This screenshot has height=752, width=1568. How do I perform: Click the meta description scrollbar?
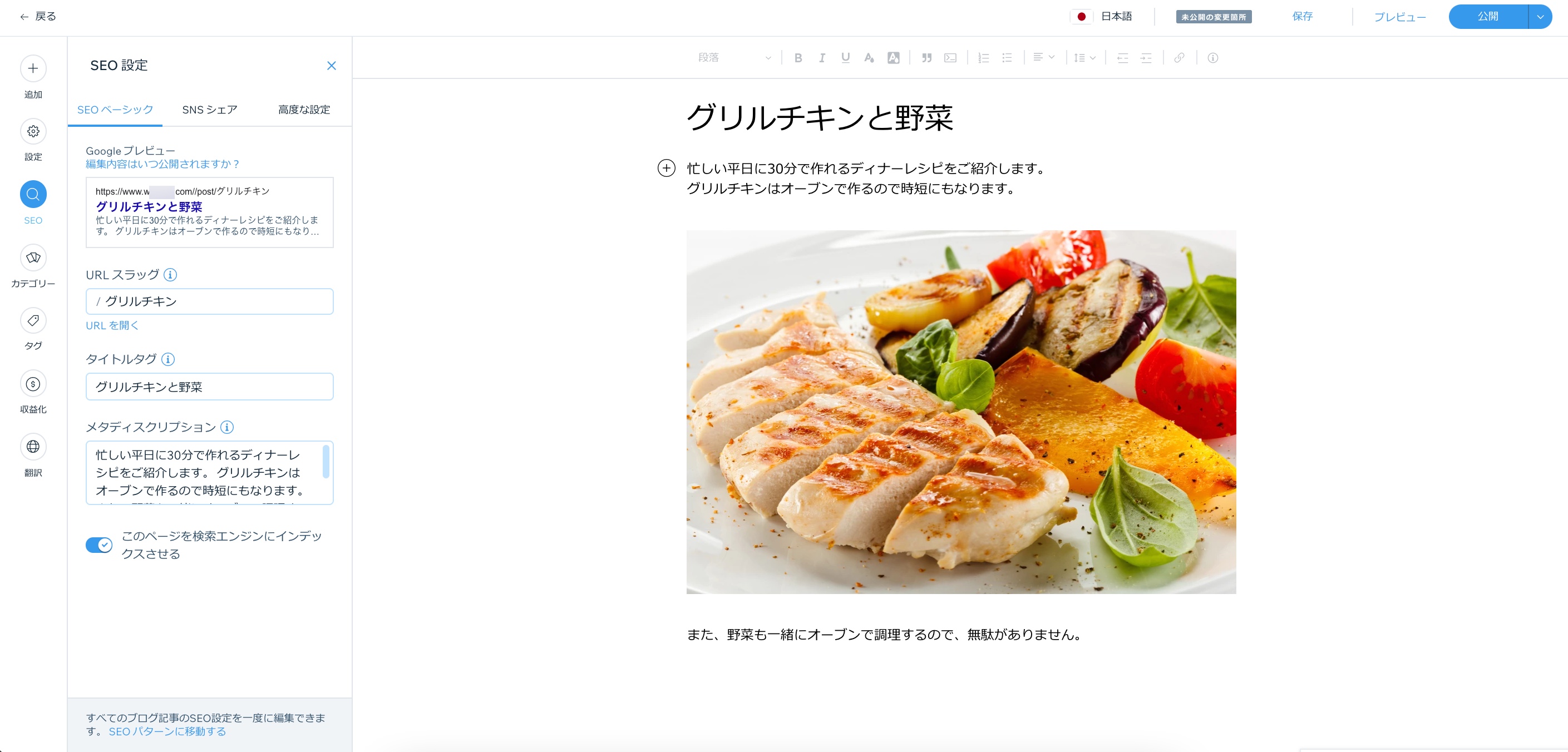(x=326, y=462)
